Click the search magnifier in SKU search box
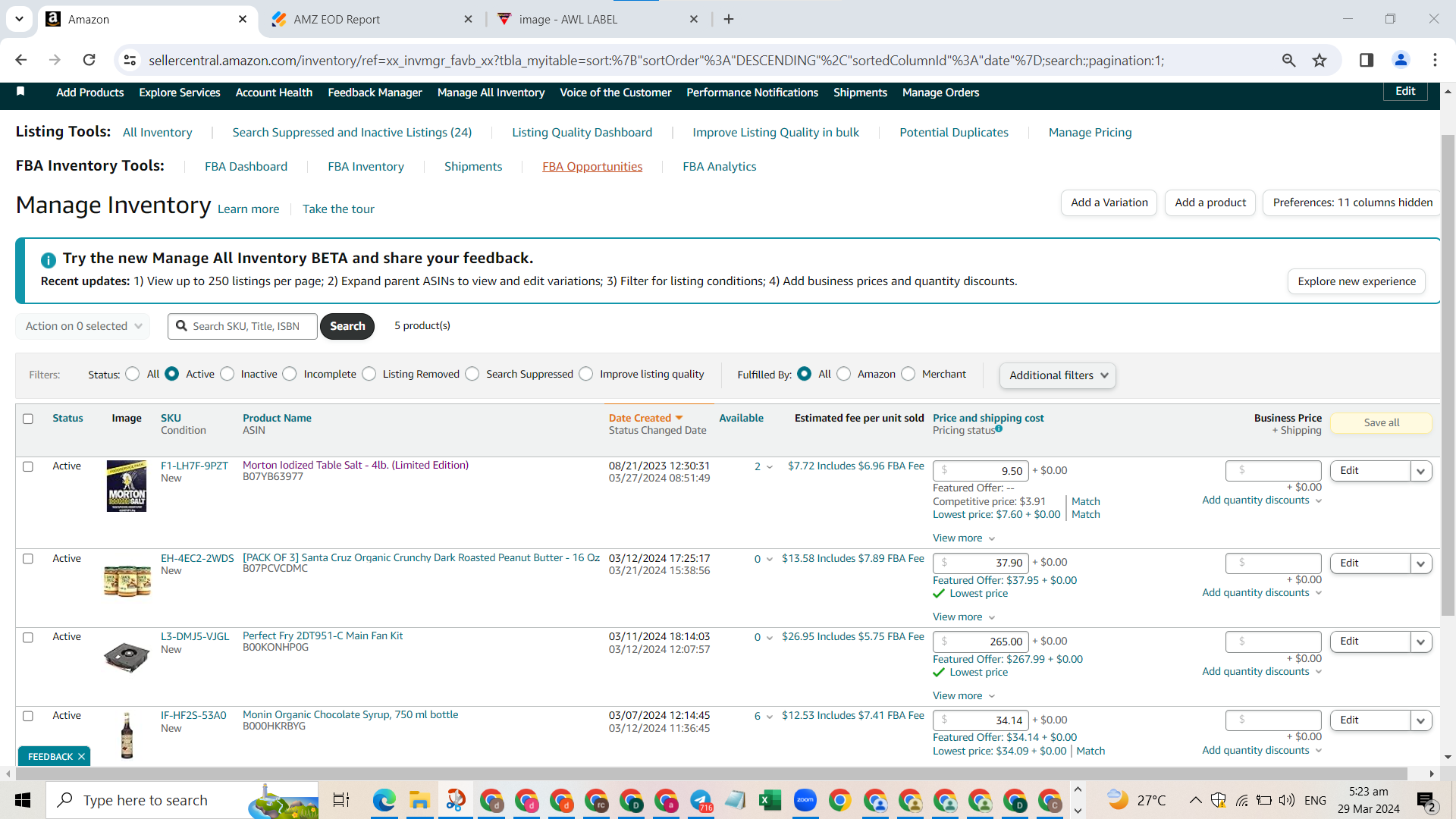The height and width of the screenshot is (819, 1456). pyautogui.click(x=181, y=326)
